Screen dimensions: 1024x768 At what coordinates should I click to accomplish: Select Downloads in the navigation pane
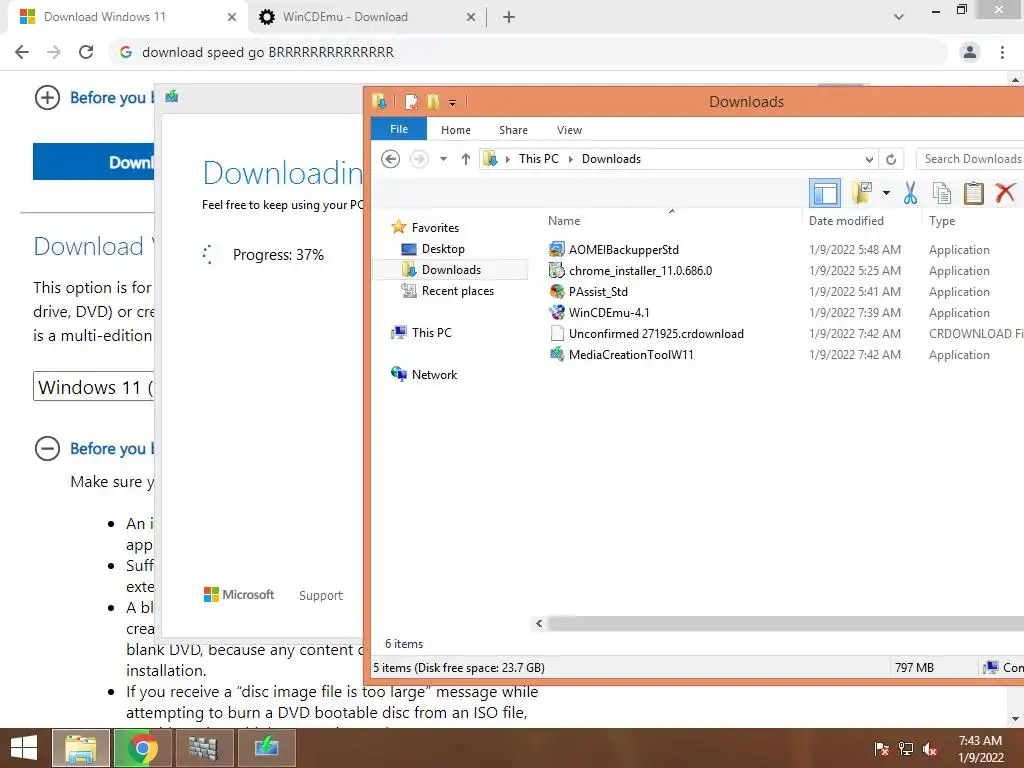point(451,270)
